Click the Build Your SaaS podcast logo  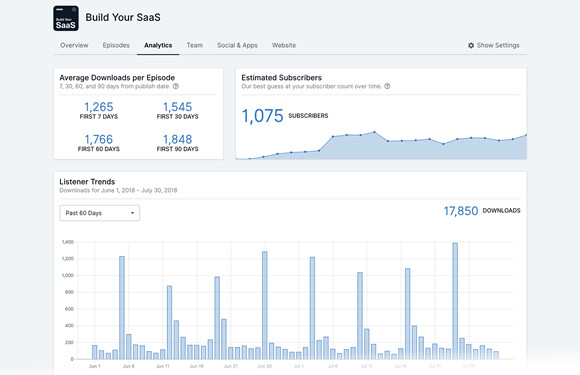[66, 18]
